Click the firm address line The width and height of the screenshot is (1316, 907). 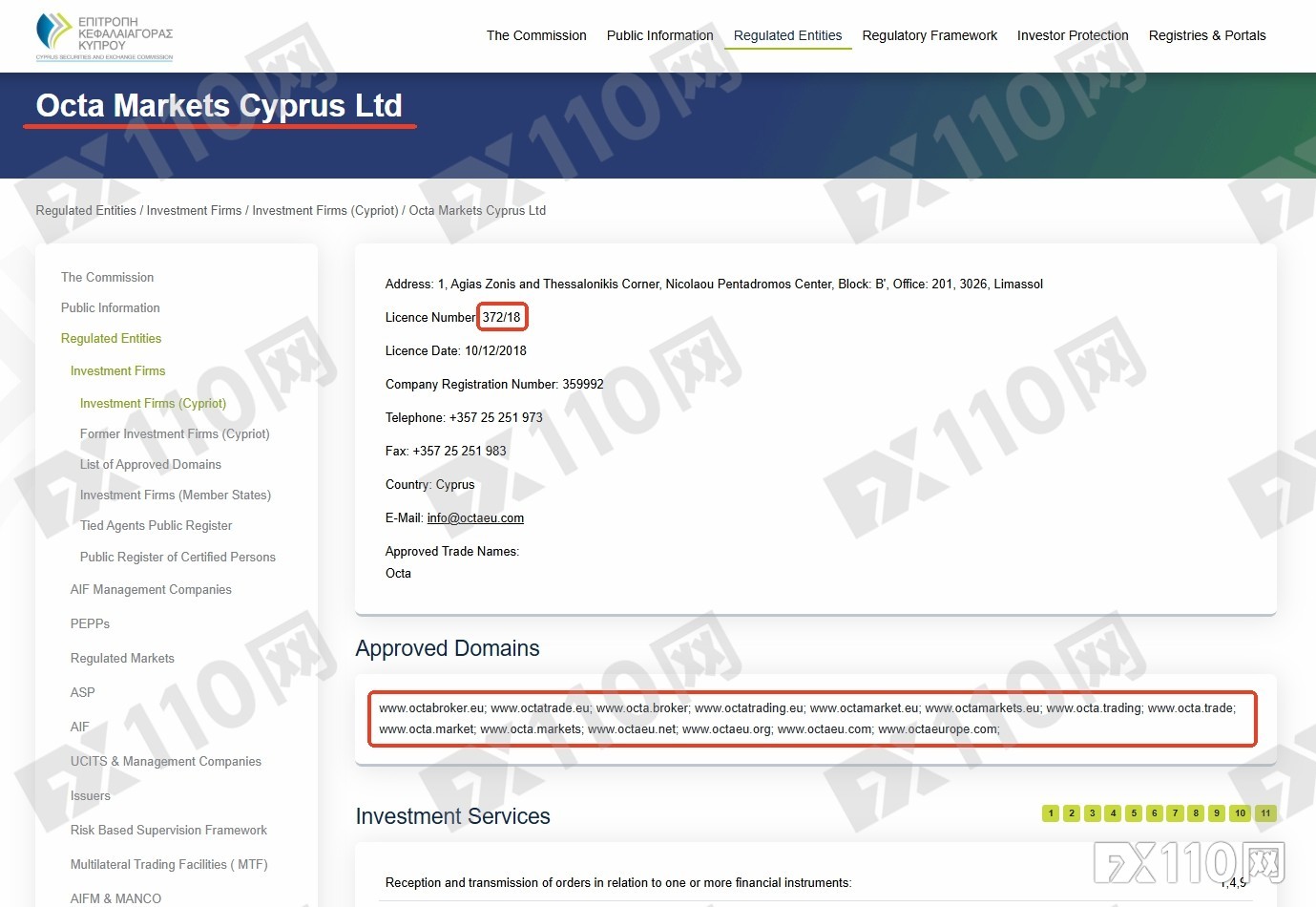click(x=714, y=284)
